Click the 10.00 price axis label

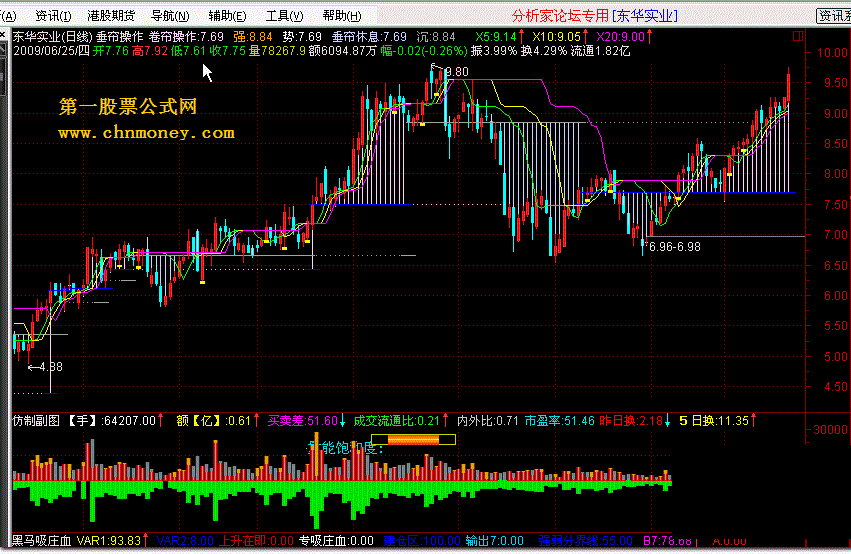[832, 53]
